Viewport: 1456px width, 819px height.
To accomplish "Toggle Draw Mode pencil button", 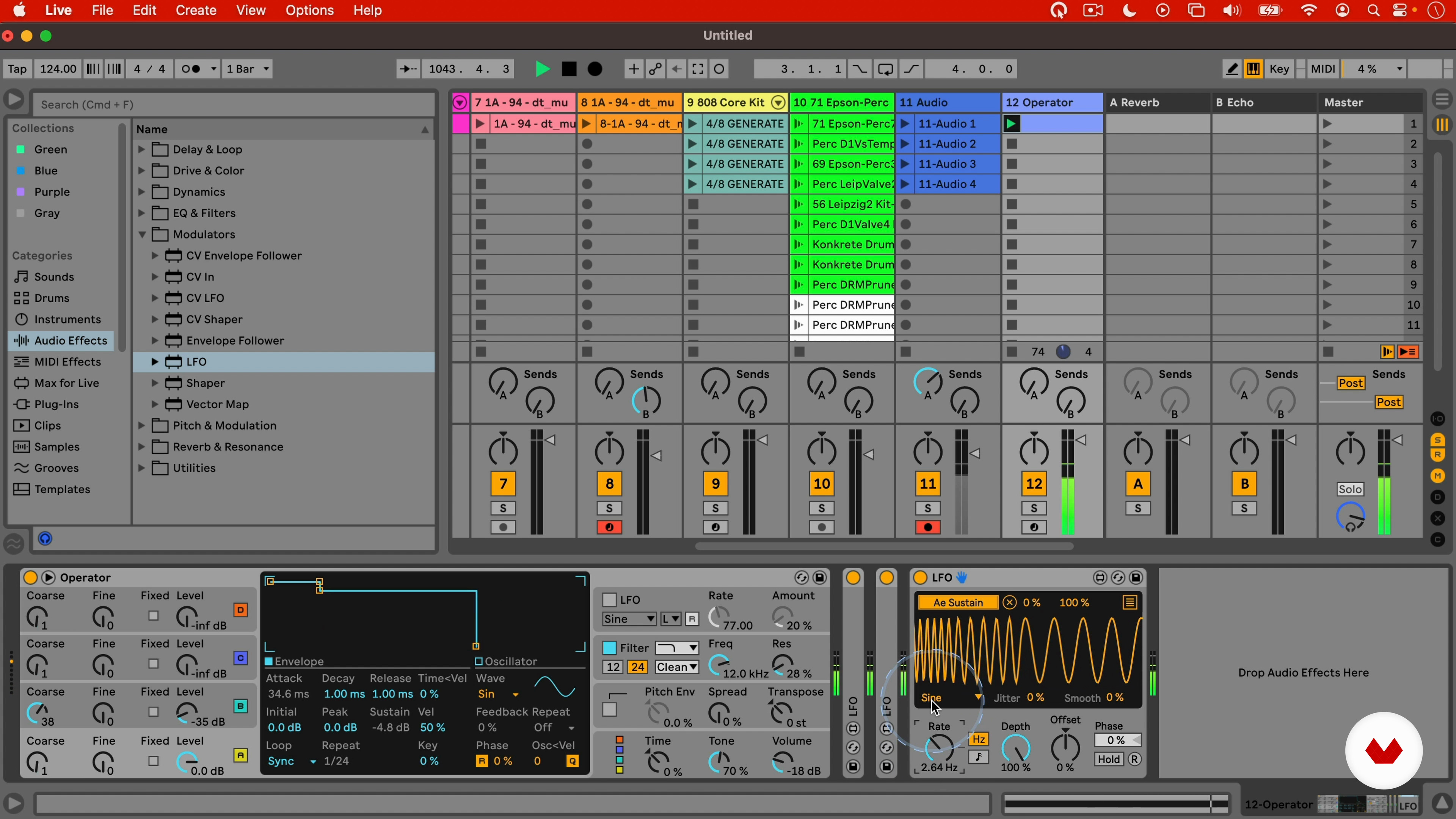I will point(1232,69).
